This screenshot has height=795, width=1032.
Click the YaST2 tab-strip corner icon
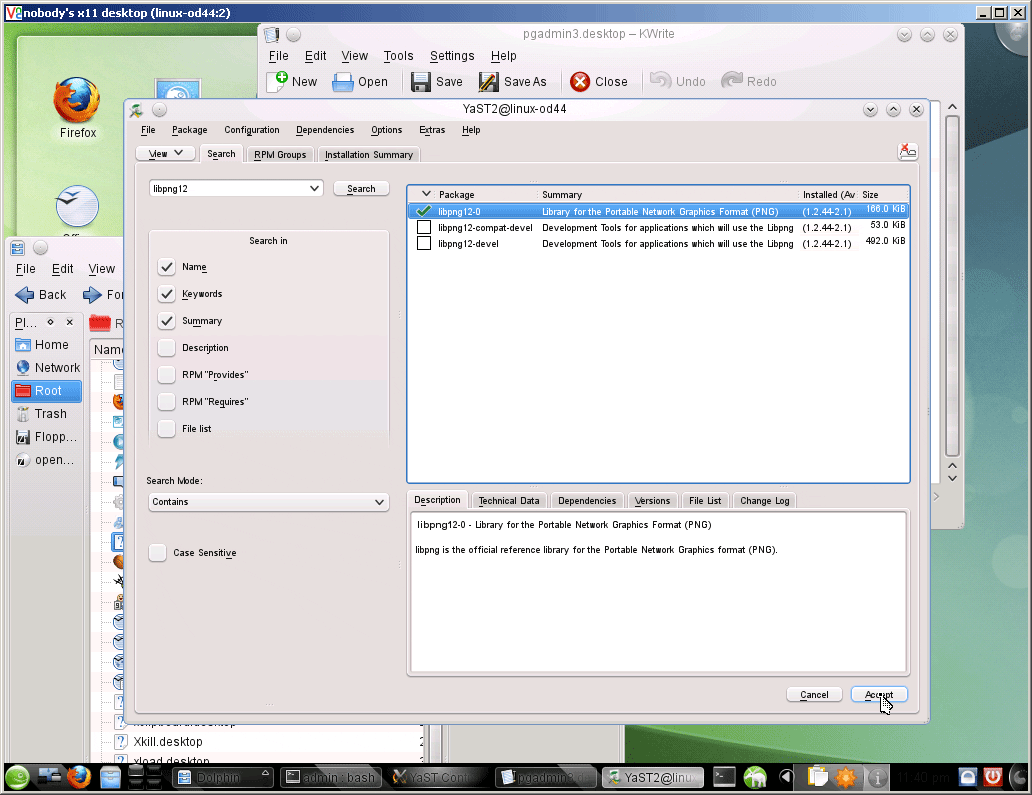[908, 151]
